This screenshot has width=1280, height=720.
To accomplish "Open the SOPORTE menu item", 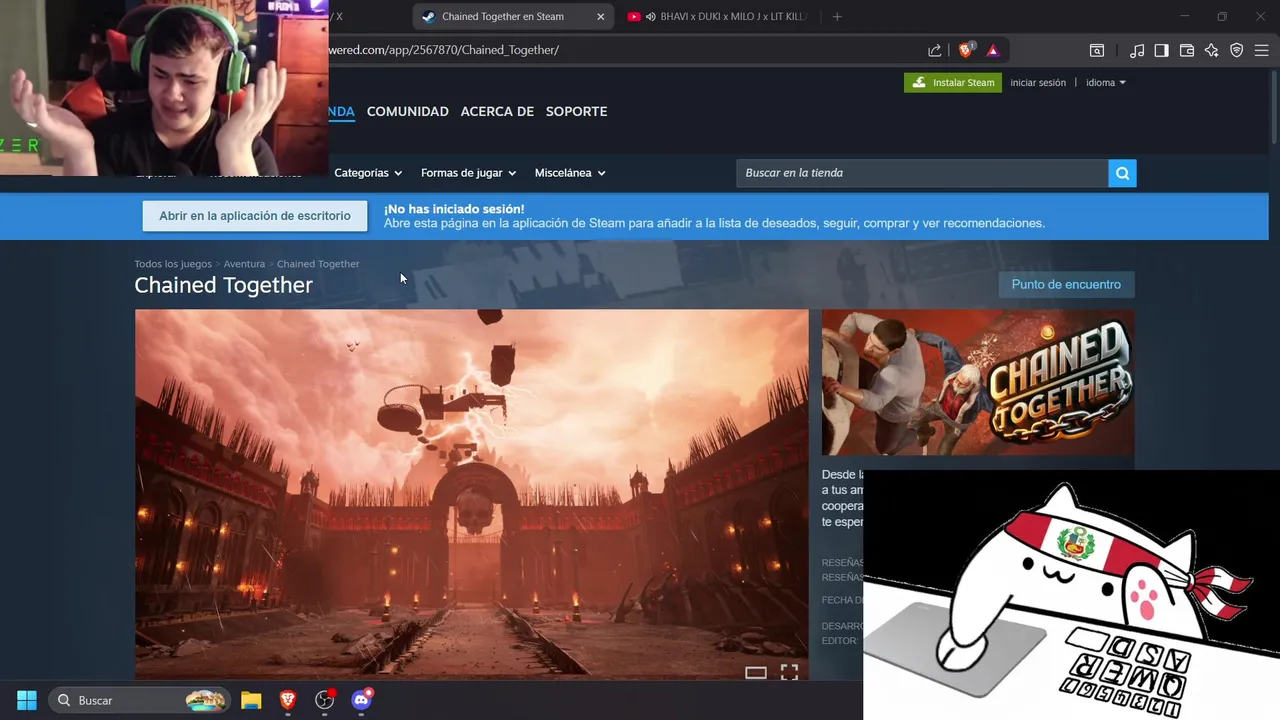I will pos(576,112).
